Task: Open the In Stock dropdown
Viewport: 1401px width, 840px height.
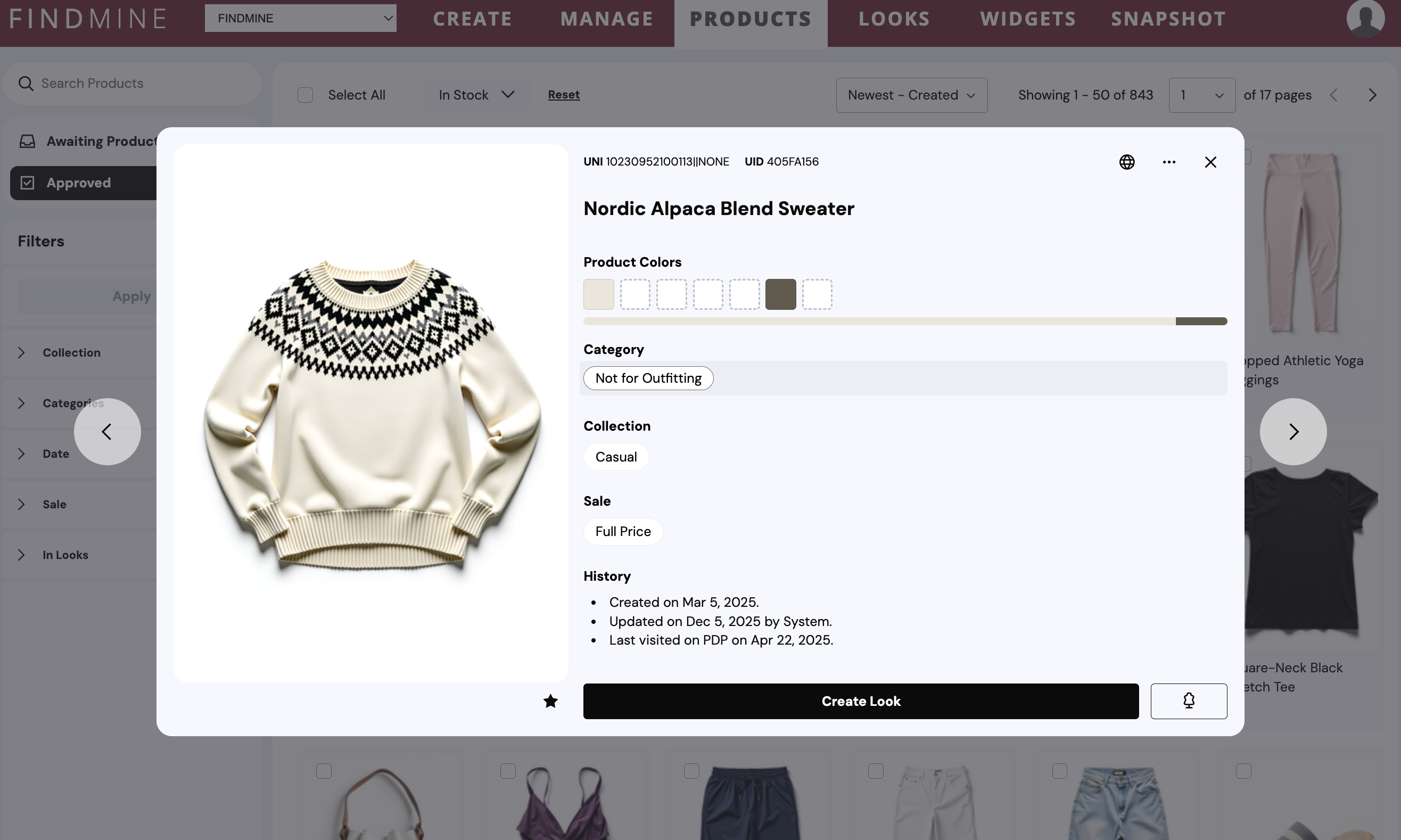Action: pyautogui.click(x=476, y=95)
